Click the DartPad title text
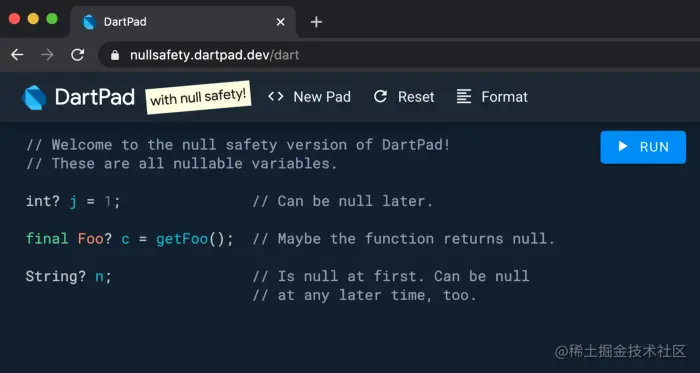Screen dimensions: 700x373 (x=95, y=97)
